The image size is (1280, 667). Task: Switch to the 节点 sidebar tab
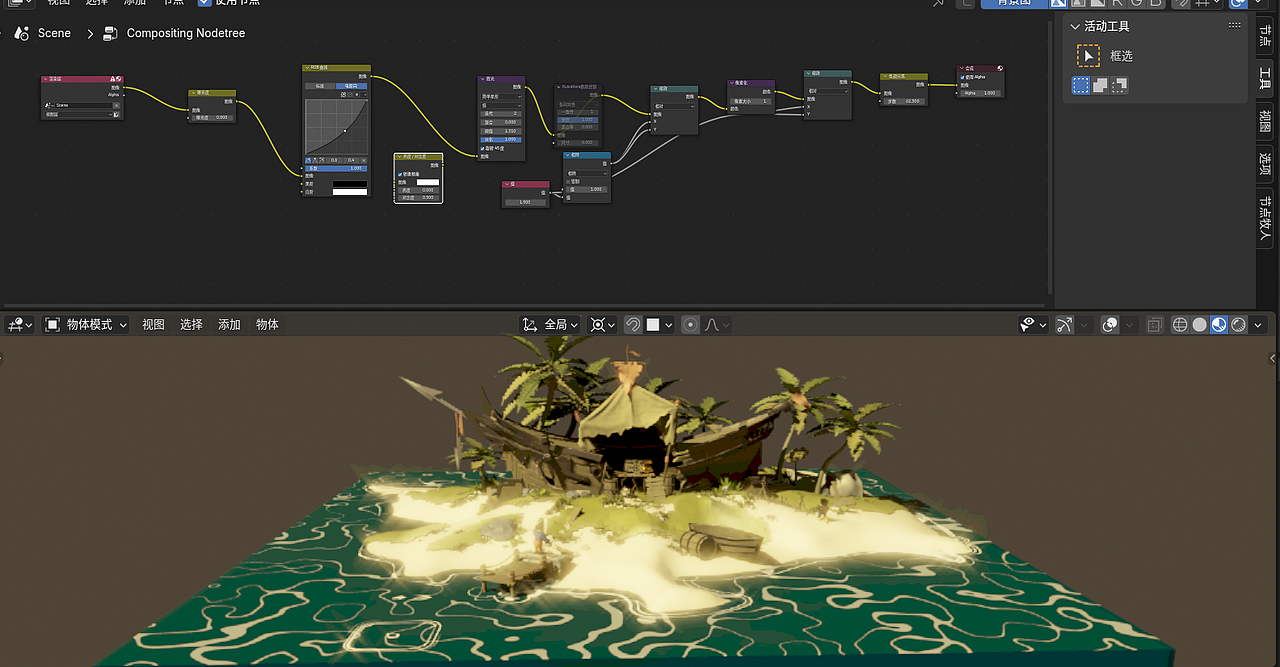tap(1265, 34)
